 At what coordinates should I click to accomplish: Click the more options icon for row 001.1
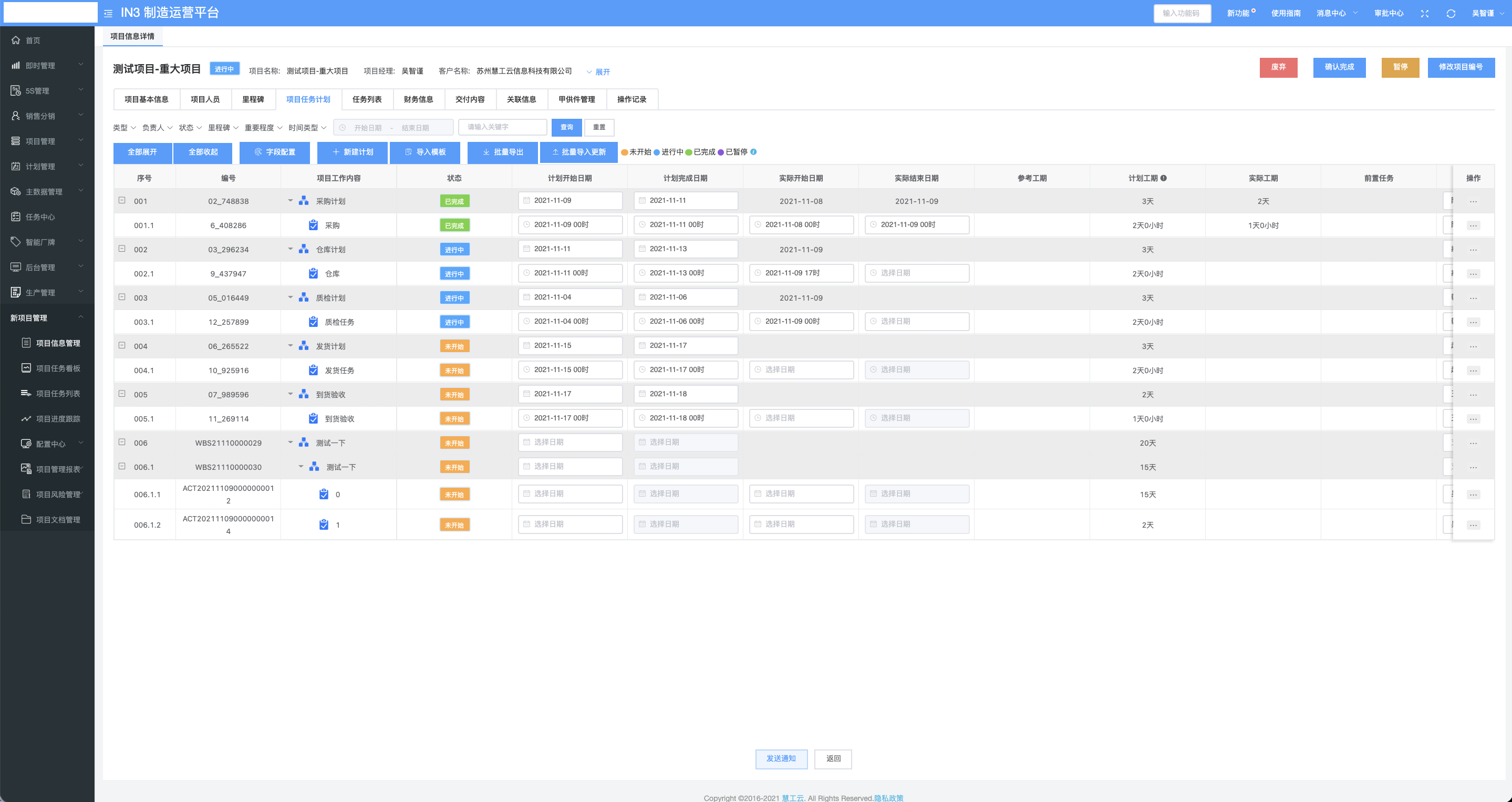click(x=1473, y=225)
